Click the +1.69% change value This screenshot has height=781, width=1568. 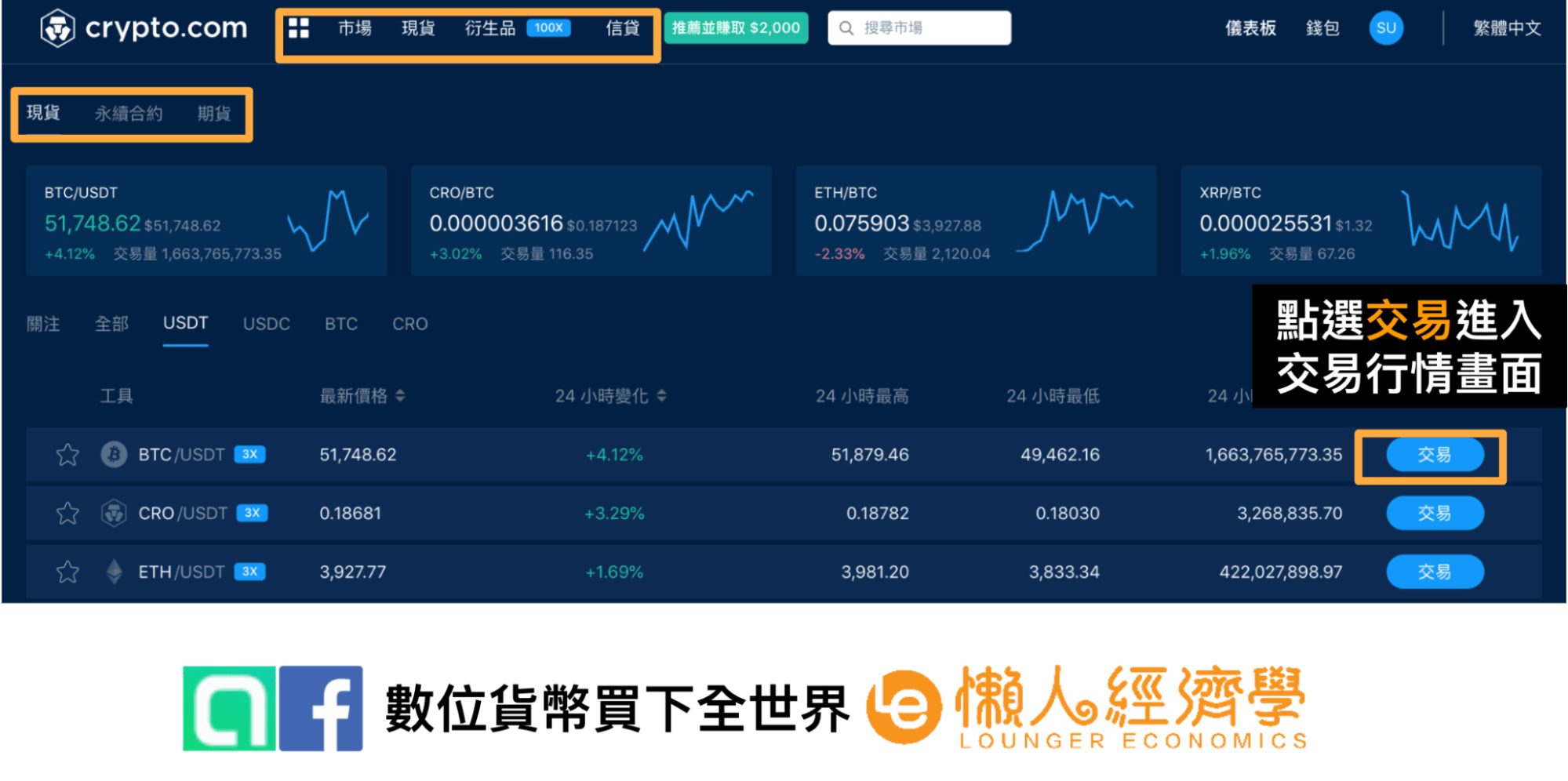[x=614, y=572]
